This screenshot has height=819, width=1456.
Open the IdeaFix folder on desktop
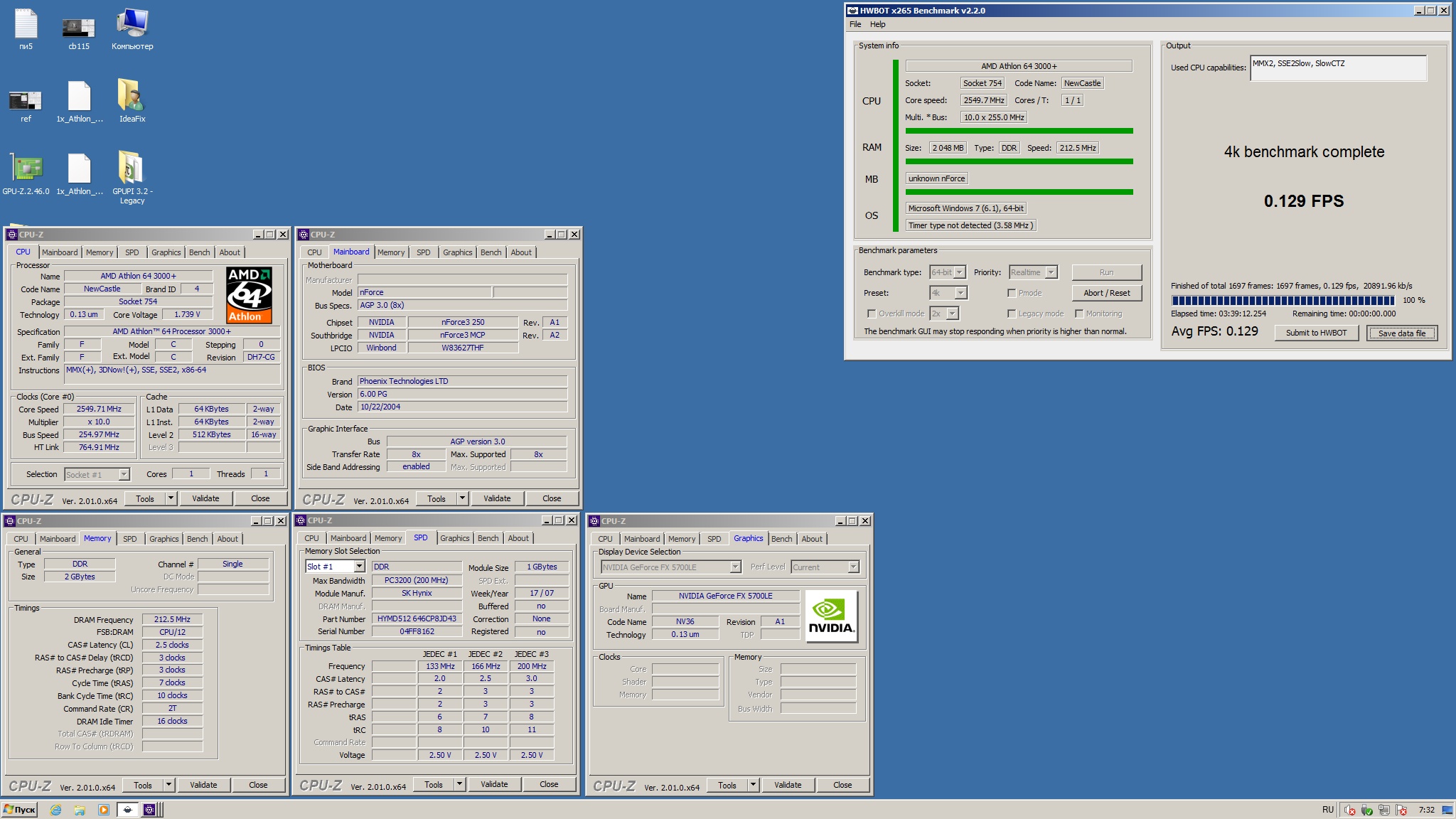pos(132,101)
